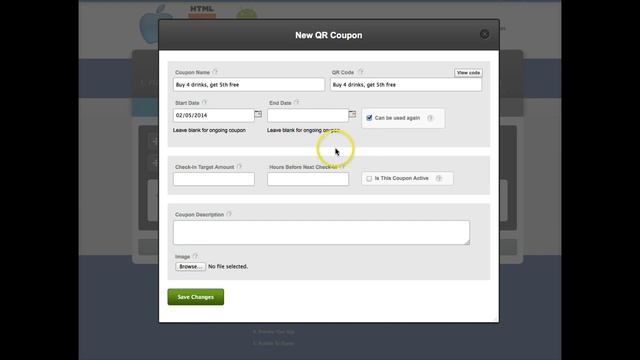Show help for Is This Coupon Active
The width and height of the screenshot is (640, 360).
(x=439, y=178)
